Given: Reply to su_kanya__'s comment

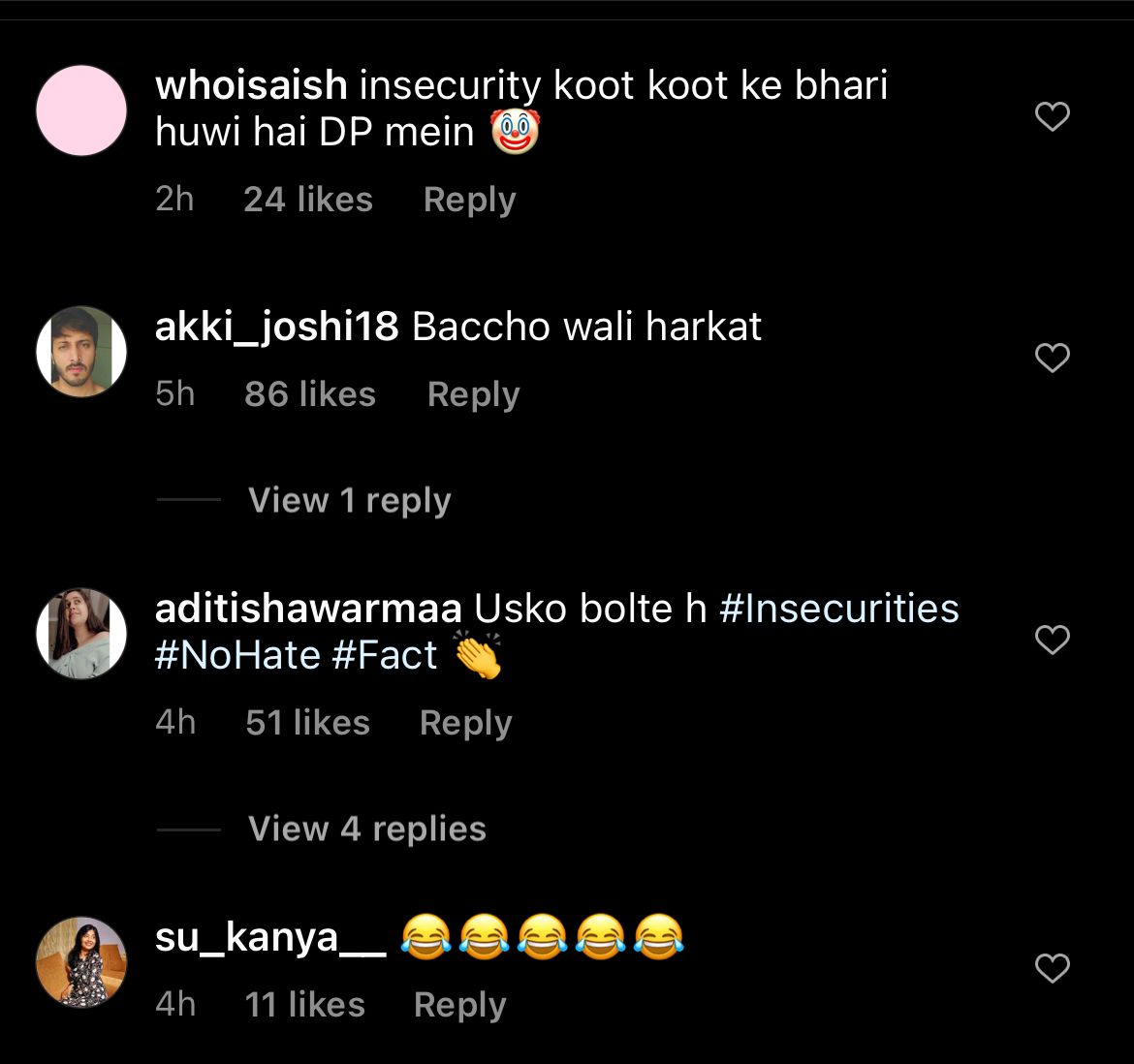Looking at the screenshot, I should [458, 1005].
